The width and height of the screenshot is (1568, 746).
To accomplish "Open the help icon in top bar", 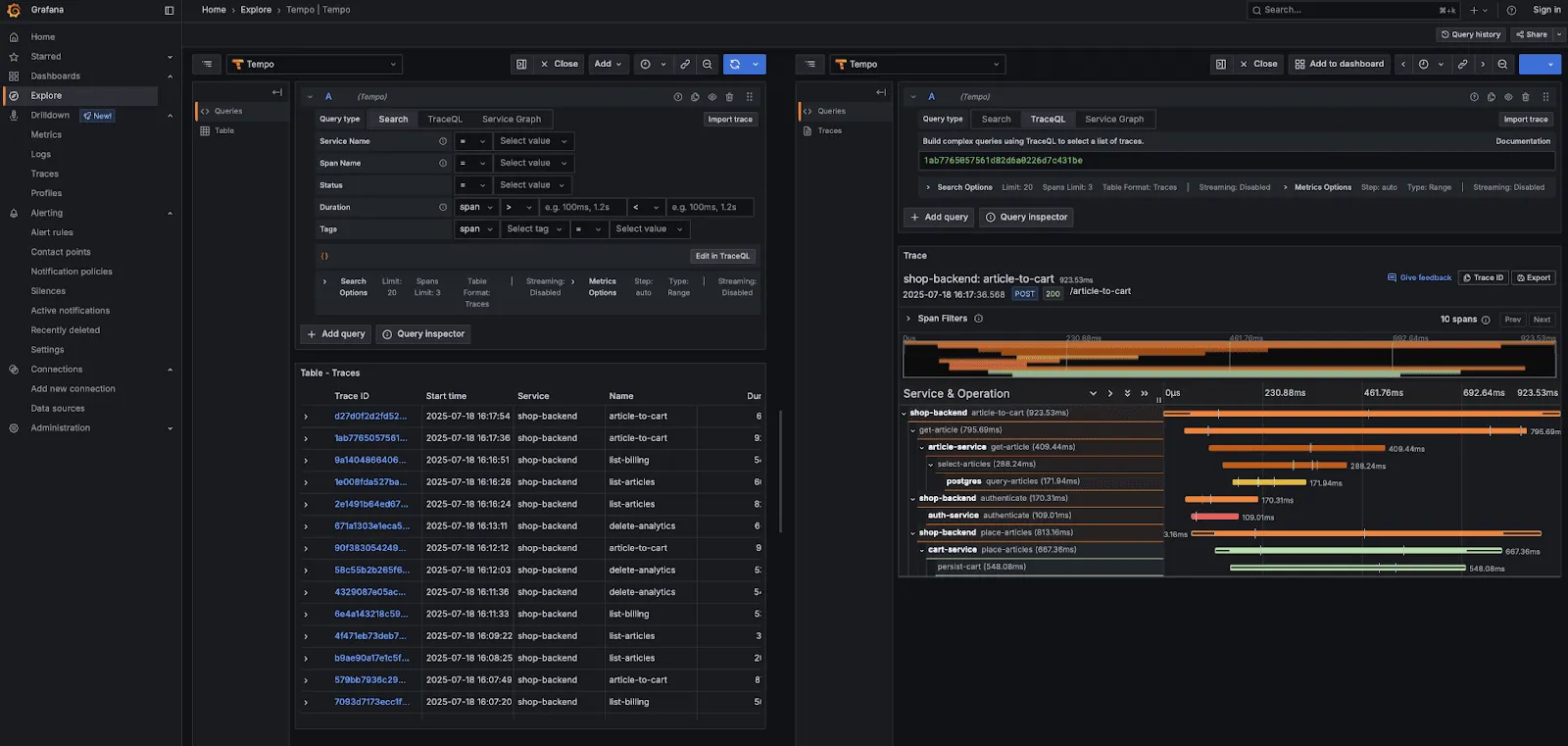I will [1511, 10].
